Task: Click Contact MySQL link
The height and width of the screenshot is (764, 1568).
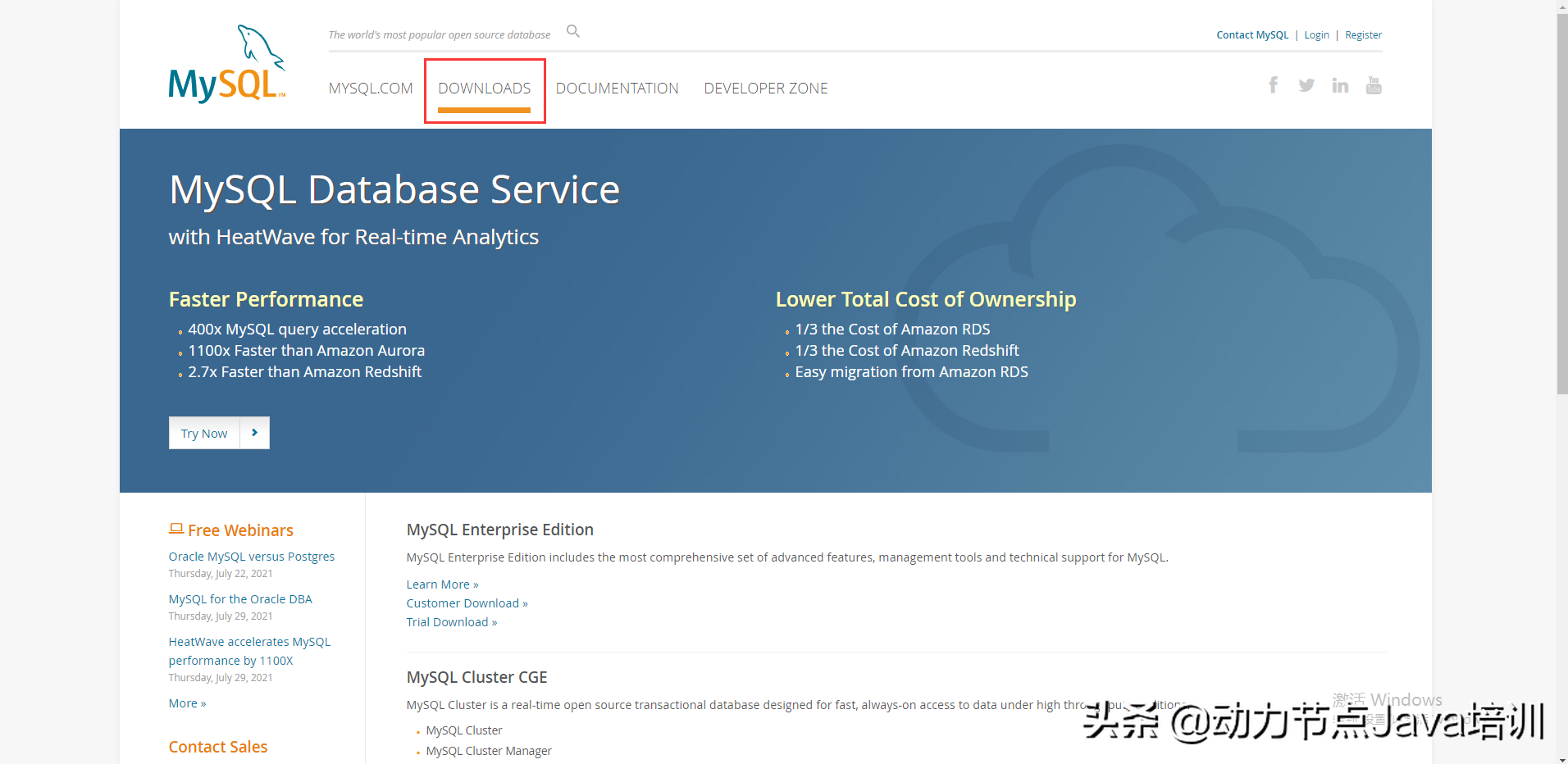Action: (x=1252, y=35)
